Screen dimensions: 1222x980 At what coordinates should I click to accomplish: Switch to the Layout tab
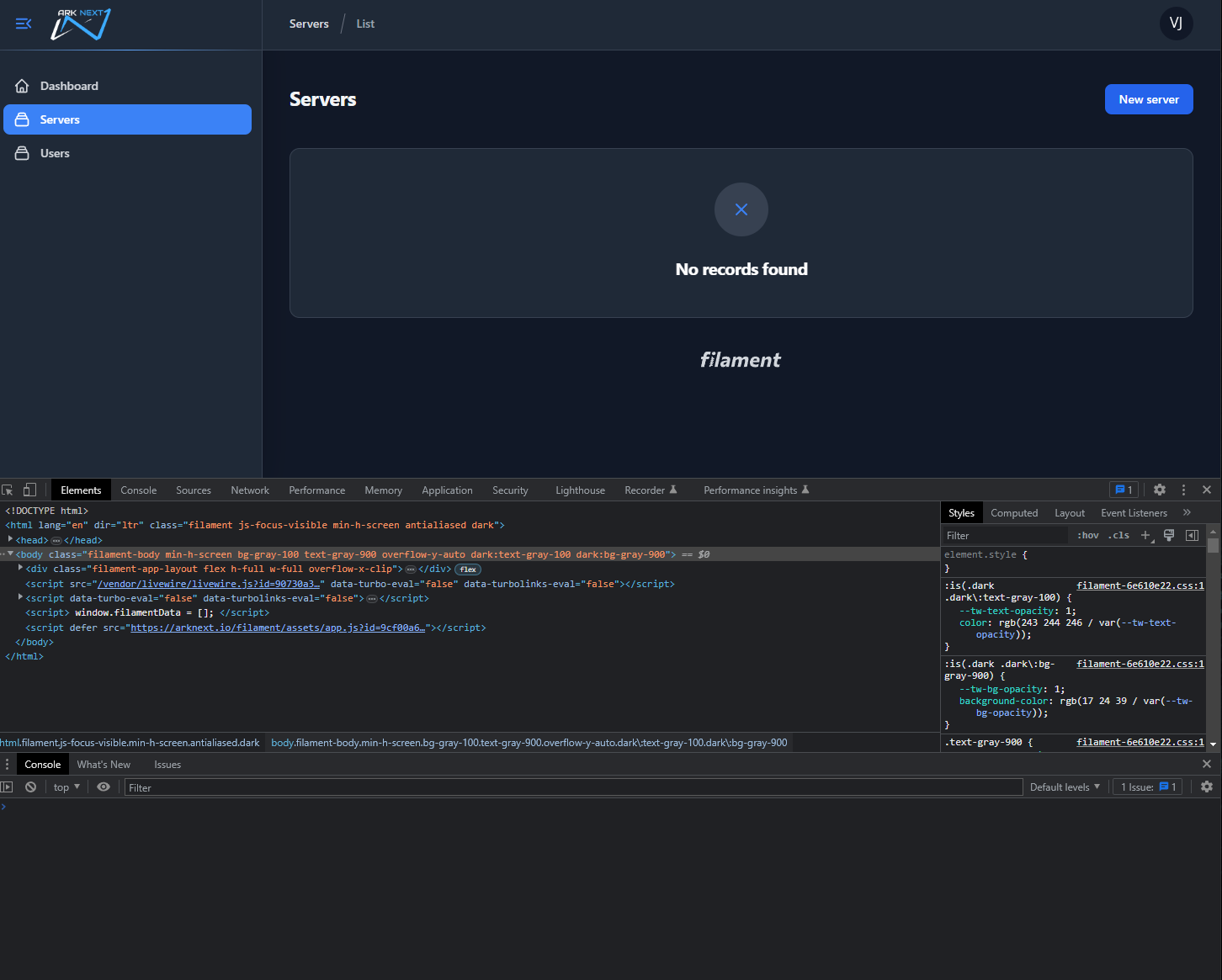point(1070,513)
